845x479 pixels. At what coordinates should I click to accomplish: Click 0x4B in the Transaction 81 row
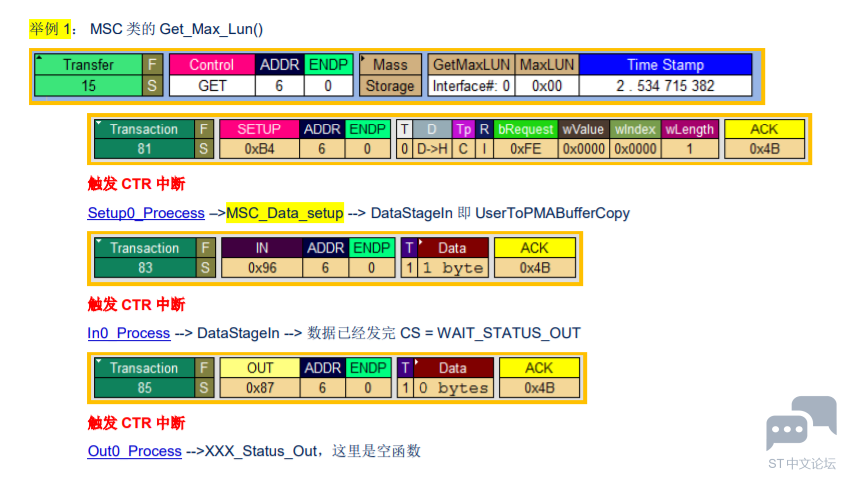[x=764, y=149]
